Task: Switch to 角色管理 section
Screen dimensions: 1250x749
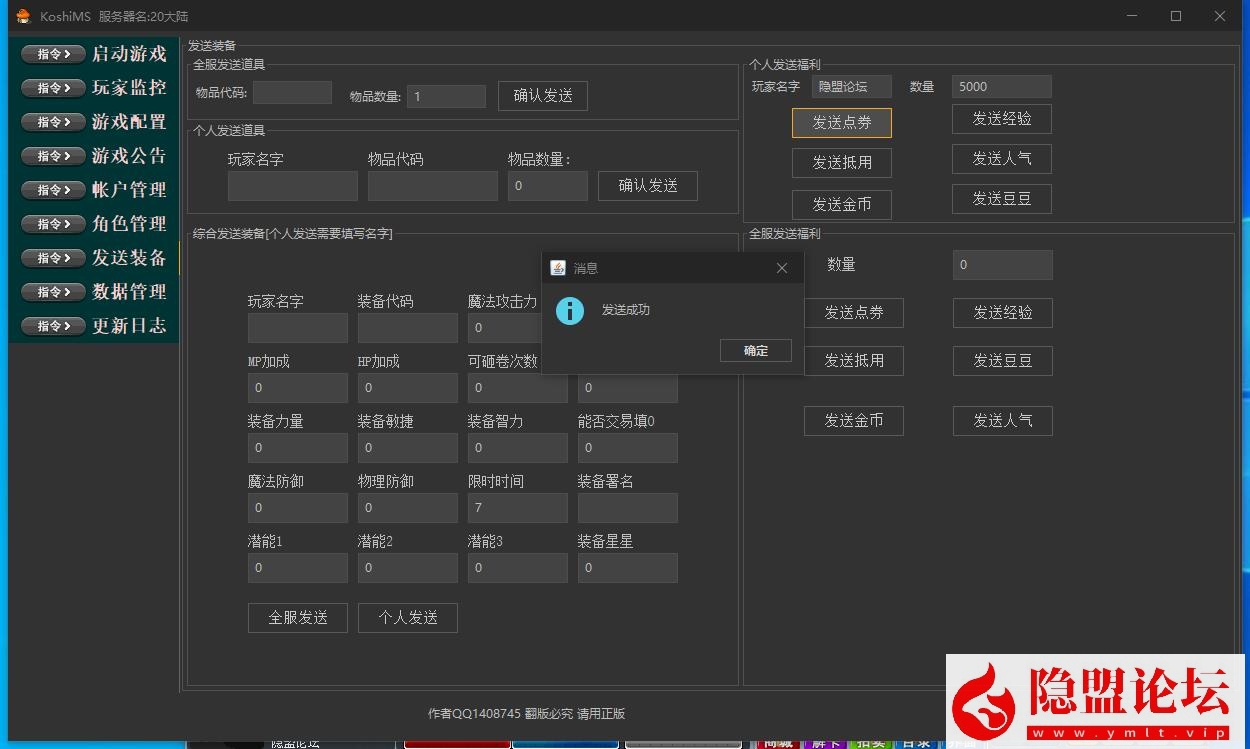Action: pos(129,224)
